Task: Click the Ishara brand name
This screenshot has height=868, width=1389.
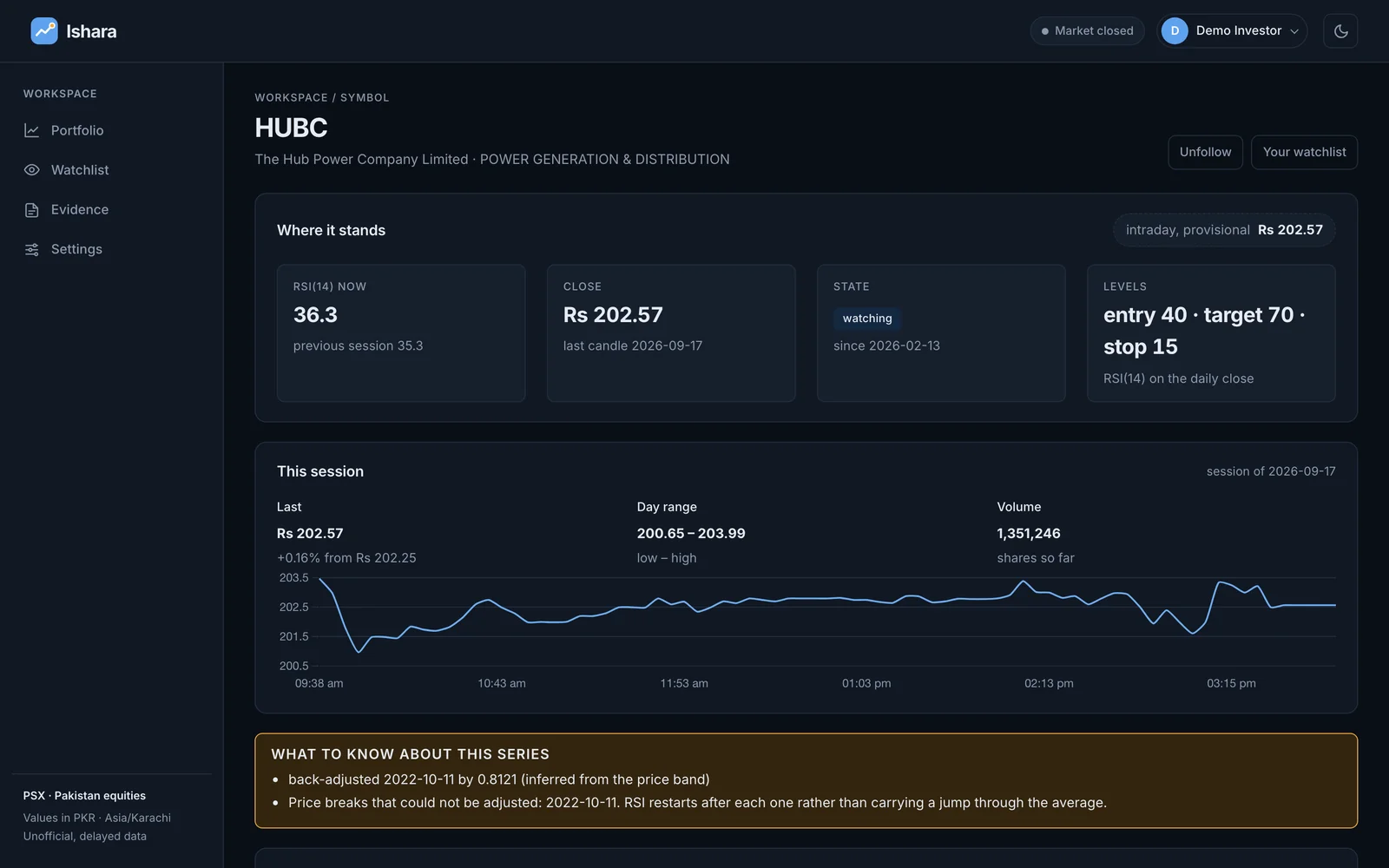Action: click(x=91, y=31)
